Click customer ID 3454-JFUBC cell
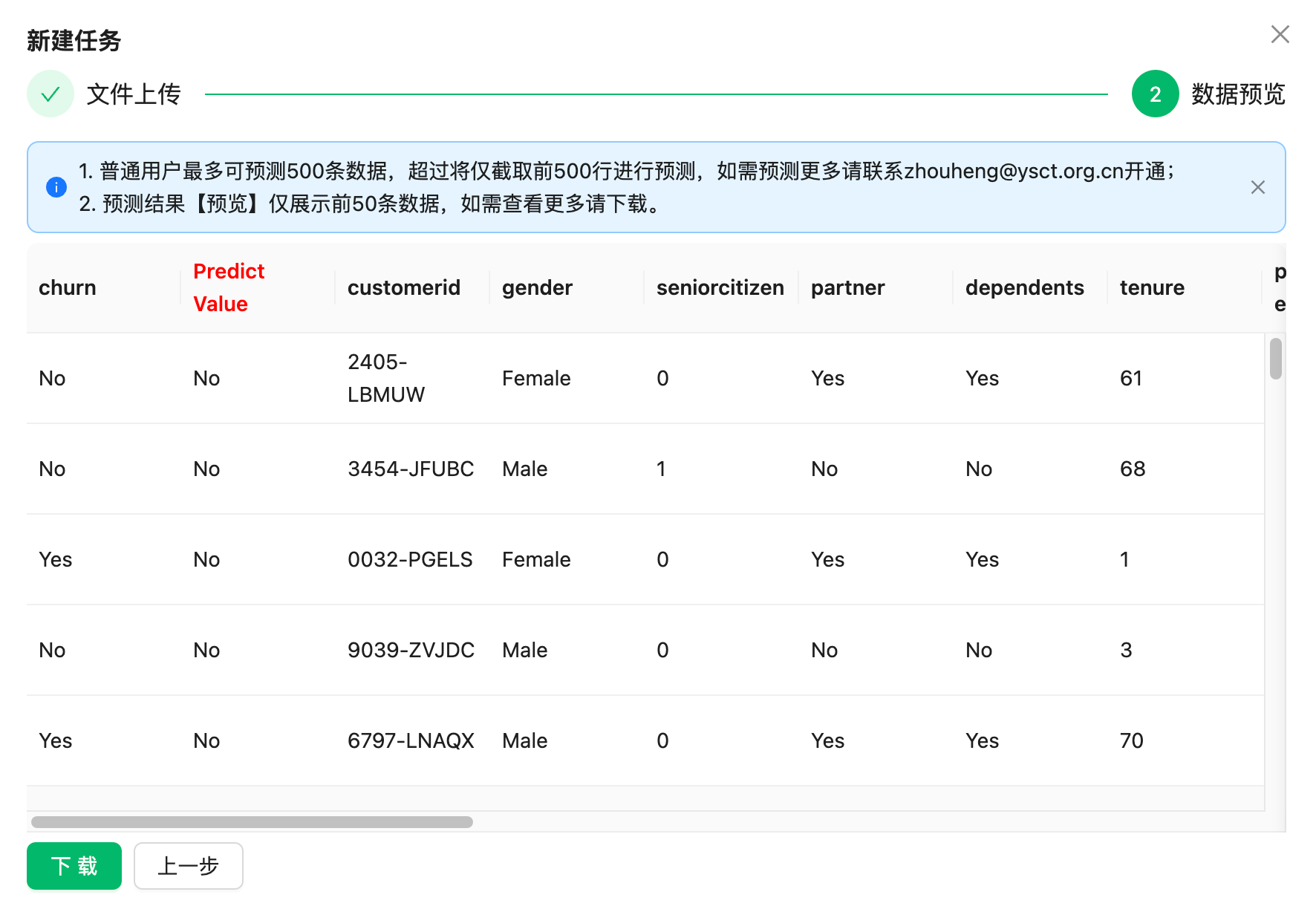Viewport: 1316px width, 912px height. pyautogui.click(x=411, y=469)
